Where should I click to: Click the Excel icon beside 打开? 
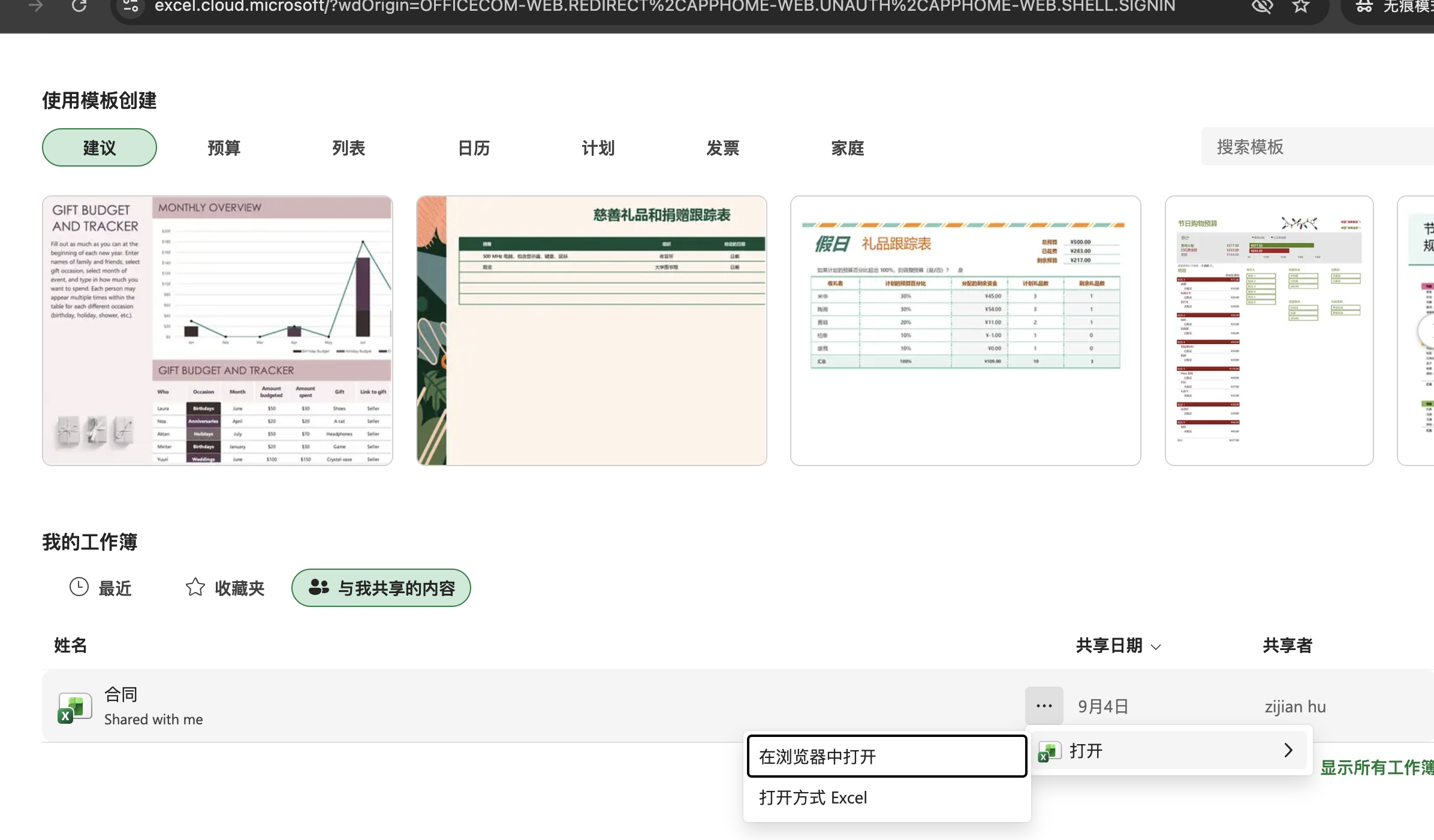coord(1049,751)
